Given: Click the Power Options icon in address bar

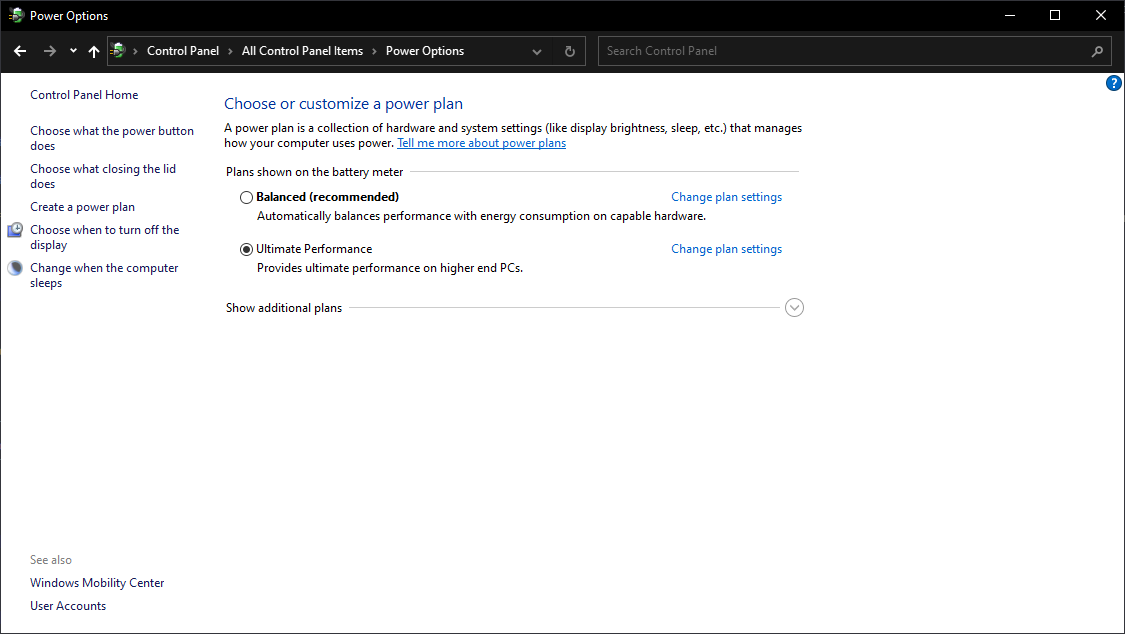Looking at the screenshot, I should click(119, 51).
